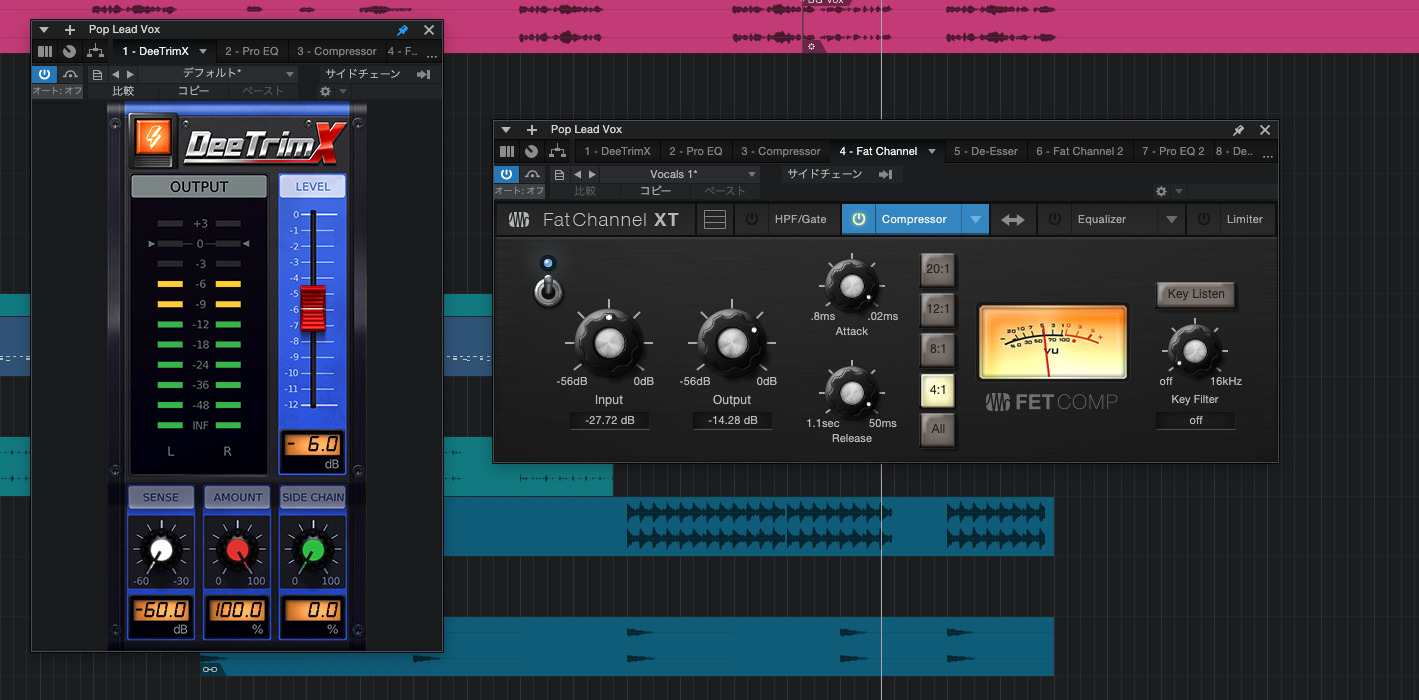Click sidechain input arrow icon in DeeTrimX window

[424, 74]
